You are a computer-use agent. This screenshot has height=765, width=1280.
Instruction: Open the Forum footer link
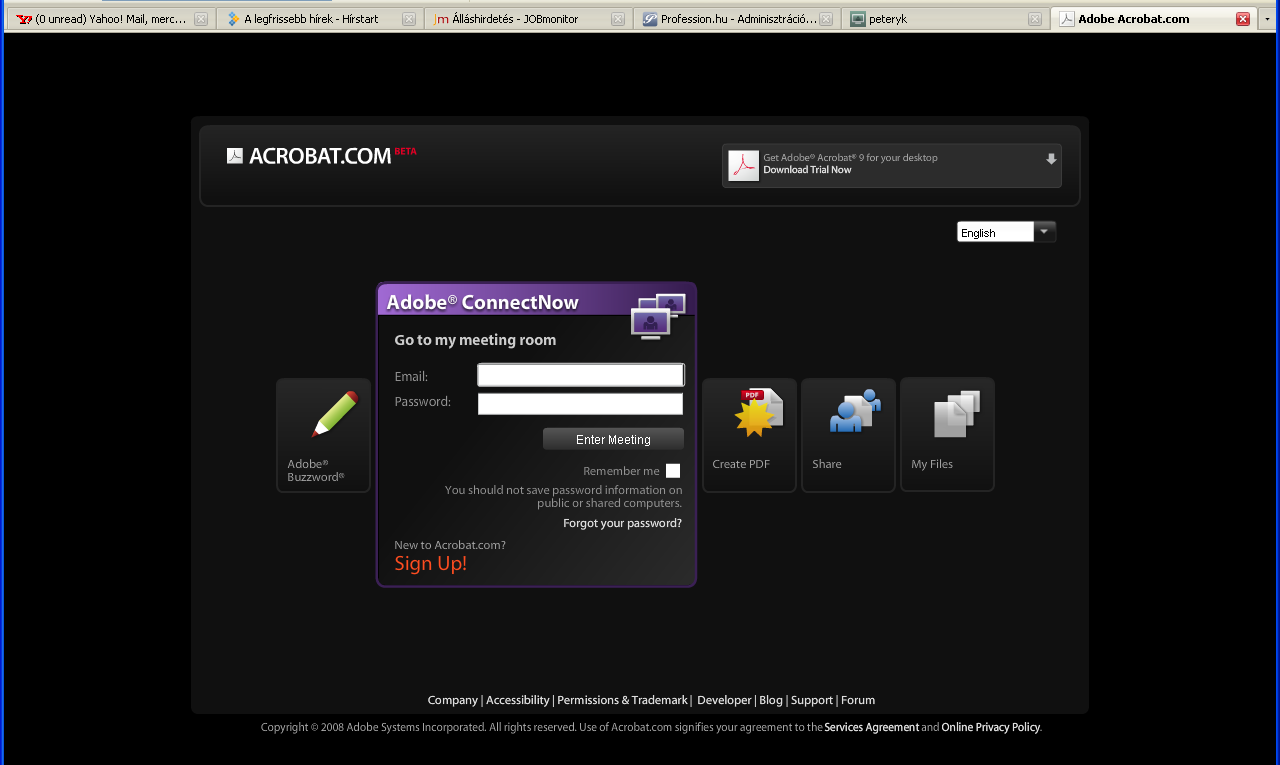[x=858, y=700]
